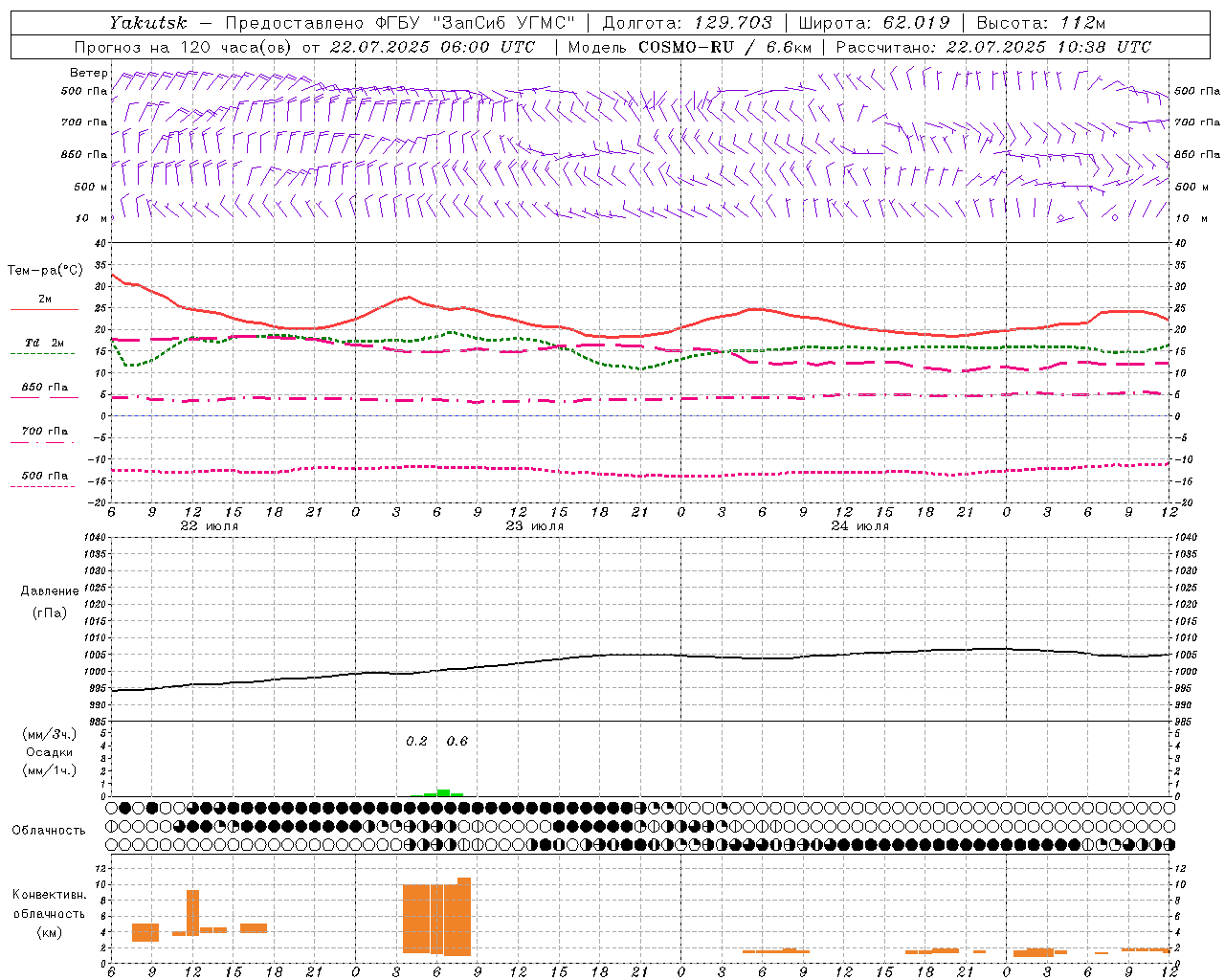The width and height of the screenshot is (1225, 980).
Task: Click the 'Ветер' wind panel label
Action: point(89,73)
